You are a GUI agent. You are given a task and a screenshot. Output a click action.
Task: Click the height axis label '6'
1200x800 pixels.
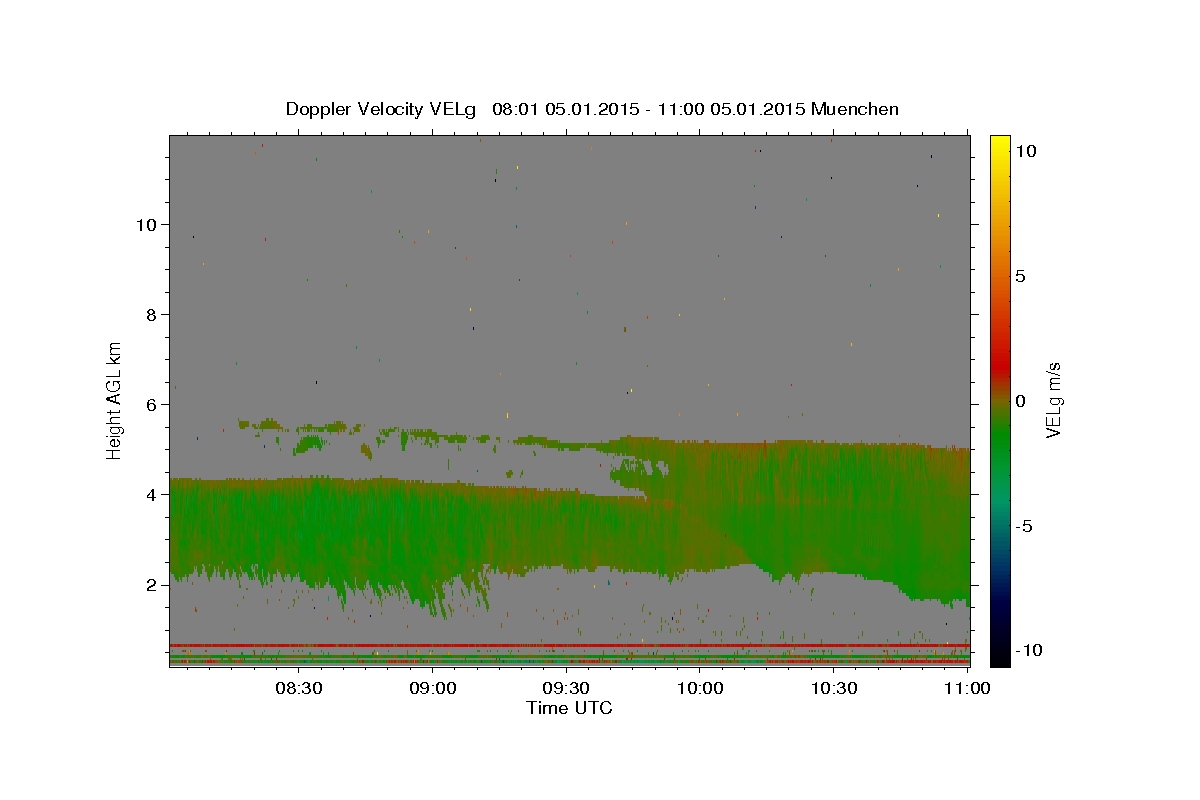tap(151, 404)
